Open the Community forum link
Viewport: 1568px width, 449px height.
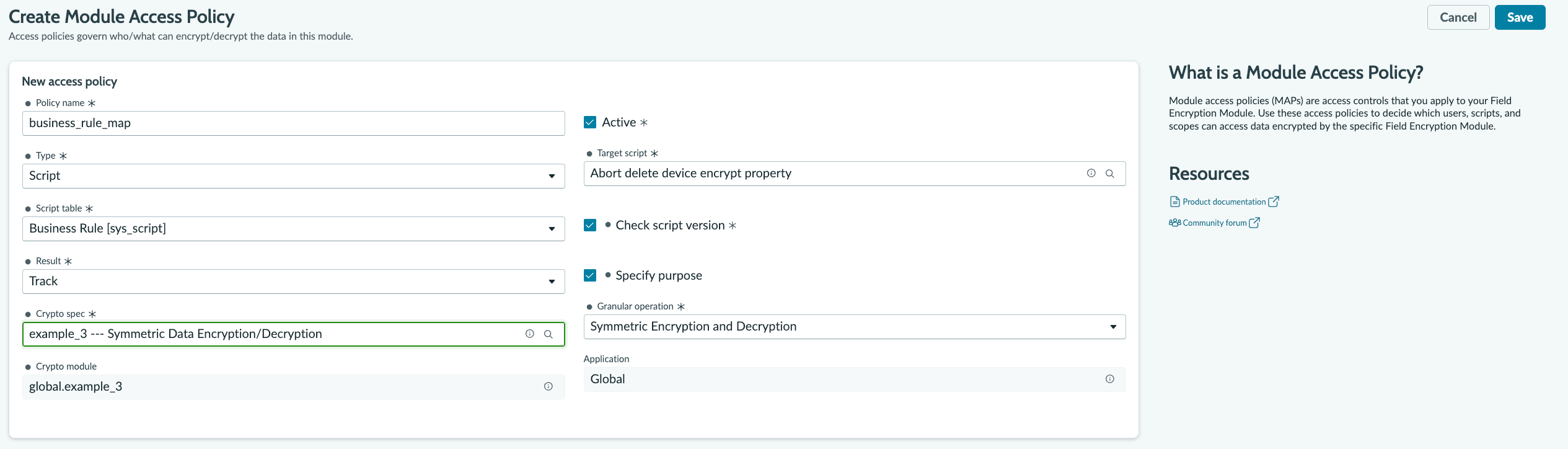pos(1214,223)
